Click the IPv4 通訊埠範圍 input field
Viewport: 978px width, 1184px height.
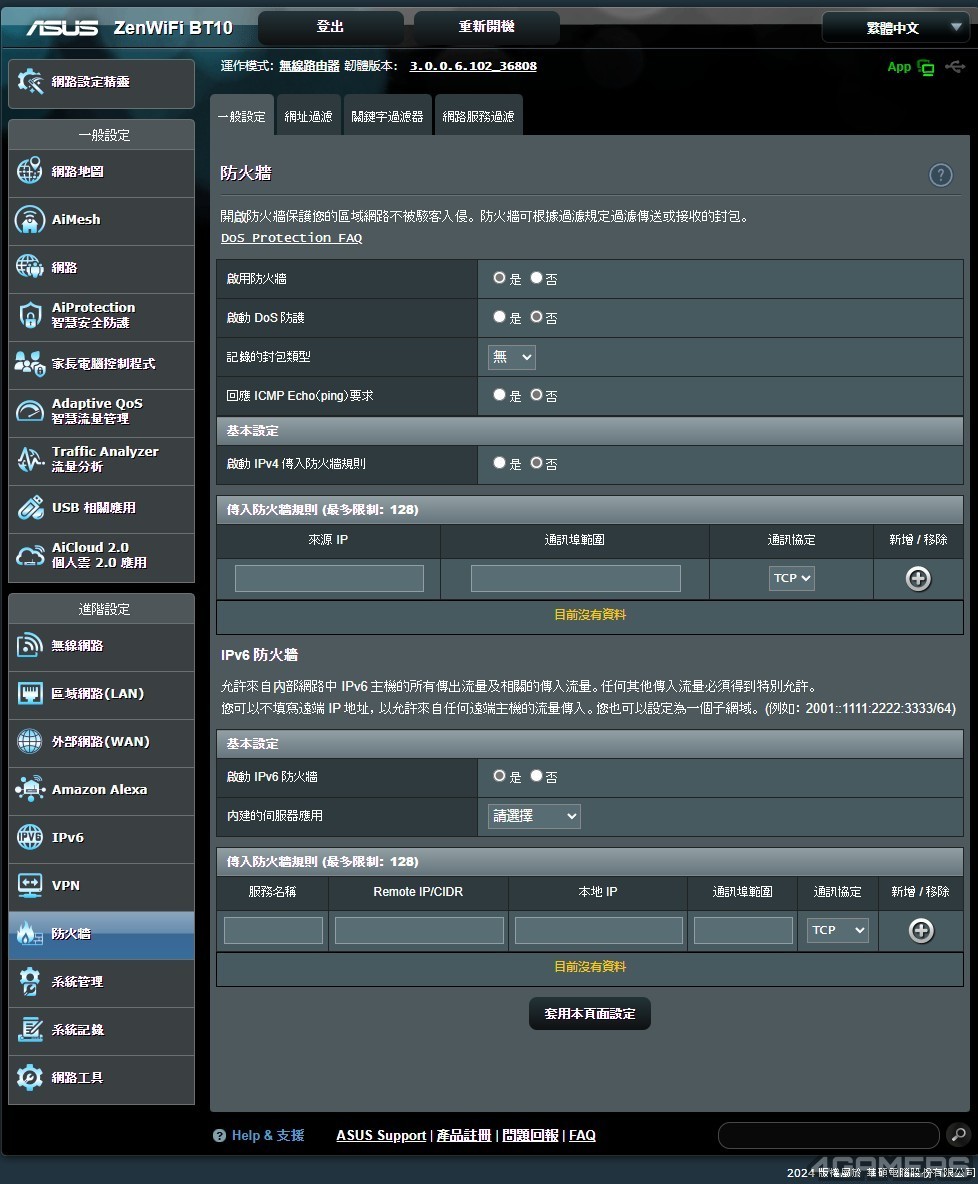point(575,578)
